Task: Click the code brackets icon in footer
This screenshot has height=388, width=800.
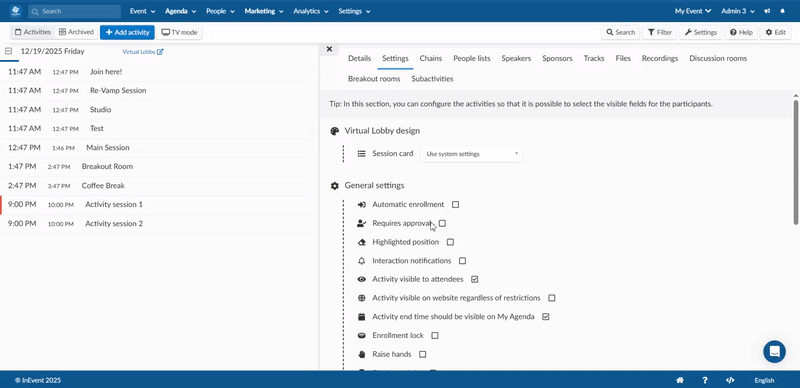Action: tap(730, 380)
